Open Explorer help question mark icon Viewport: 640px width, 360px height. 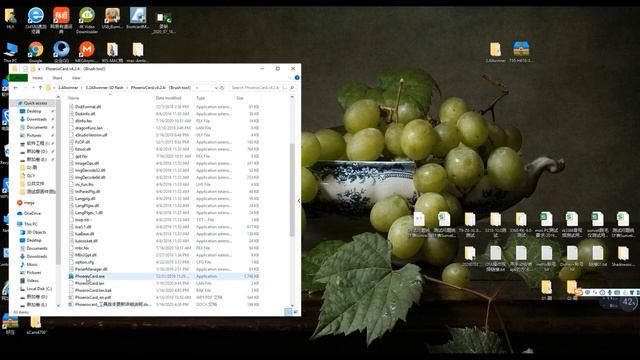point(297,78)
